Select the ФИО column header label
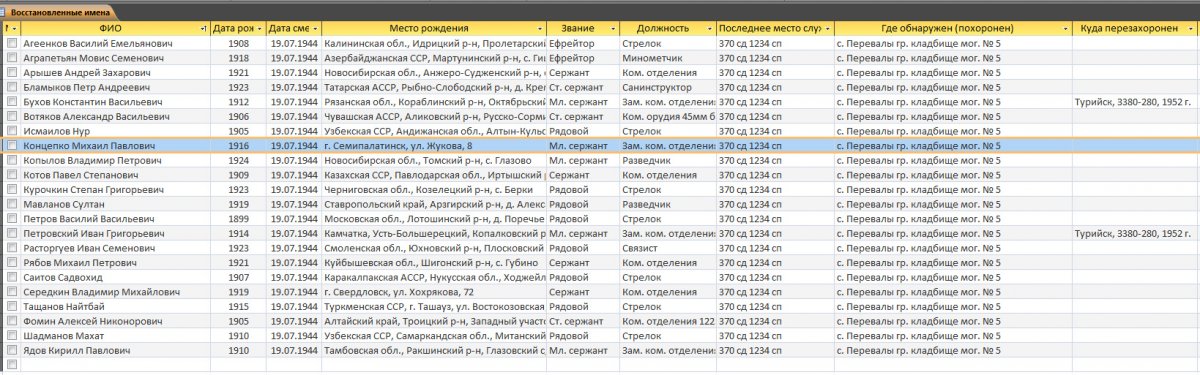The width and height of the screenshot is (1200, 375). [110, 29]
